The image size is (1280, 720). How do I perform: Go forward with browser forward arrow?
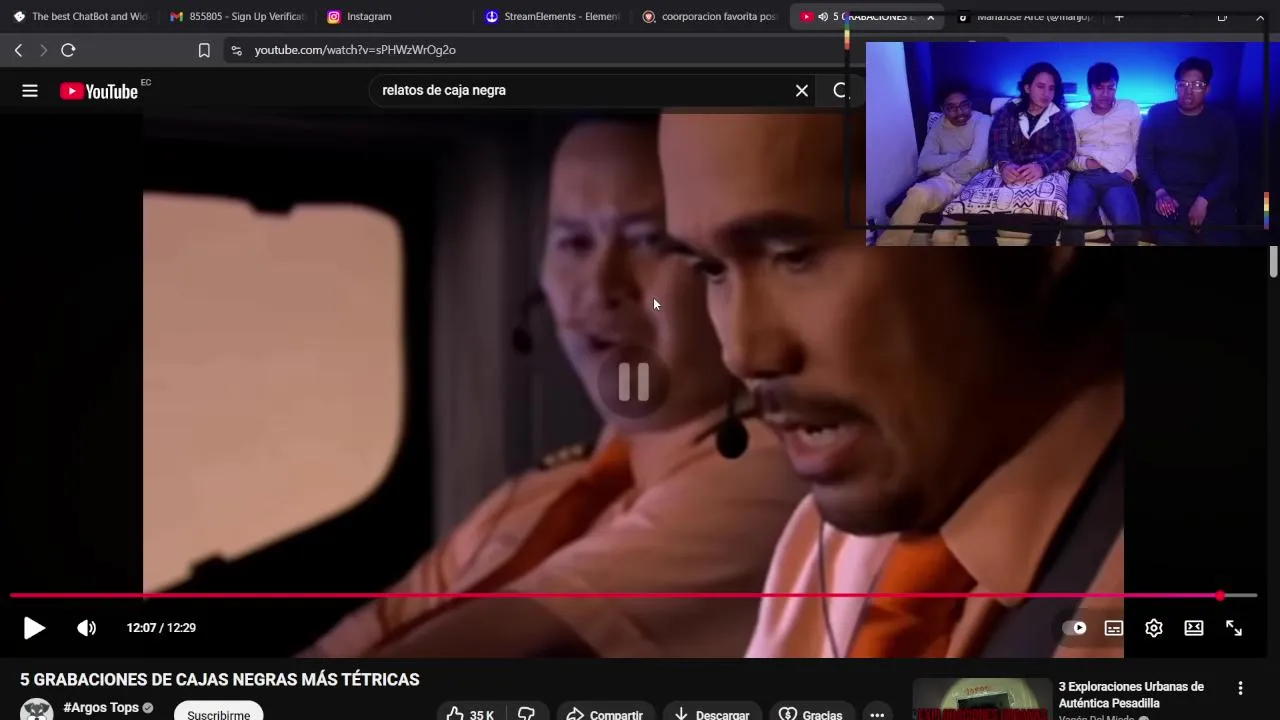point(43,50)
